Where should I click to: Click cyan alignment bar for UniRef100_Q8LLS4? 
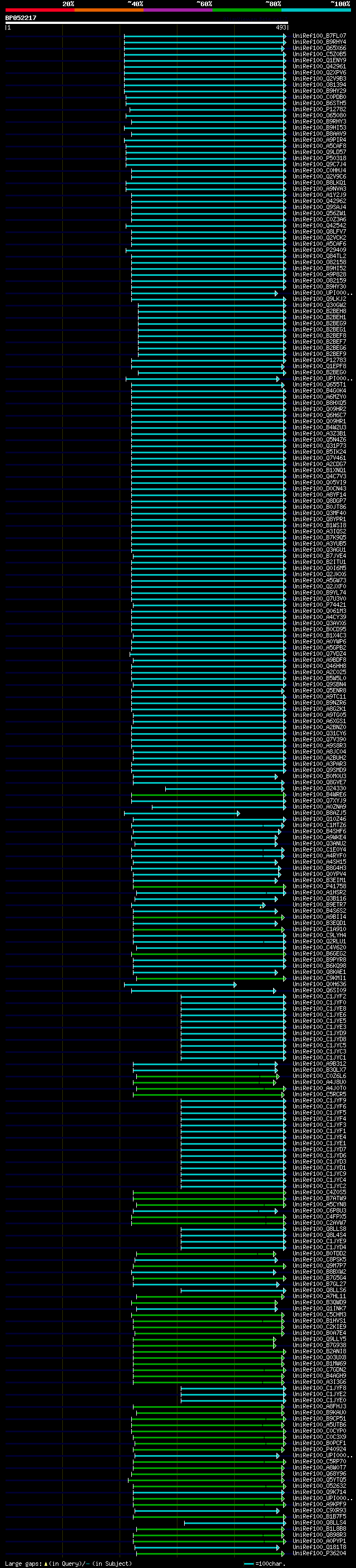point(235,1522)
